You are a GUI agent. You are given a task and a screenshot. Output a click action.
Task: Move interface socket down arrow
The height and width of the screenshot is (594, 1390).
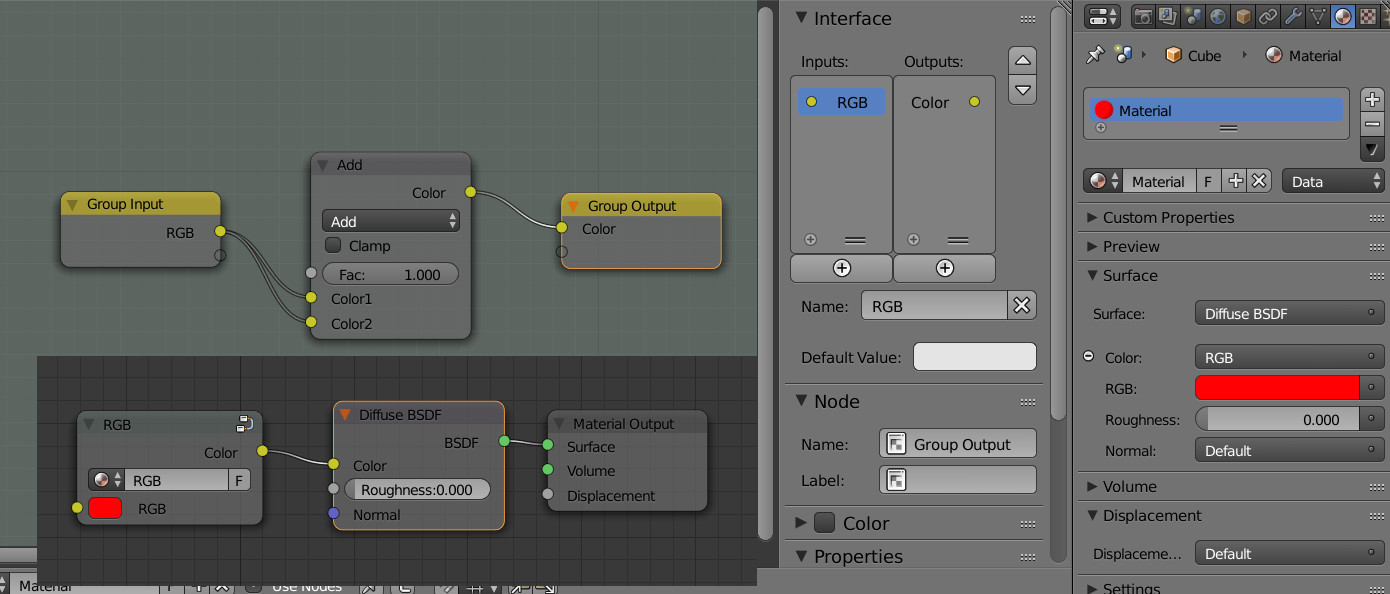pos(1022,89)
